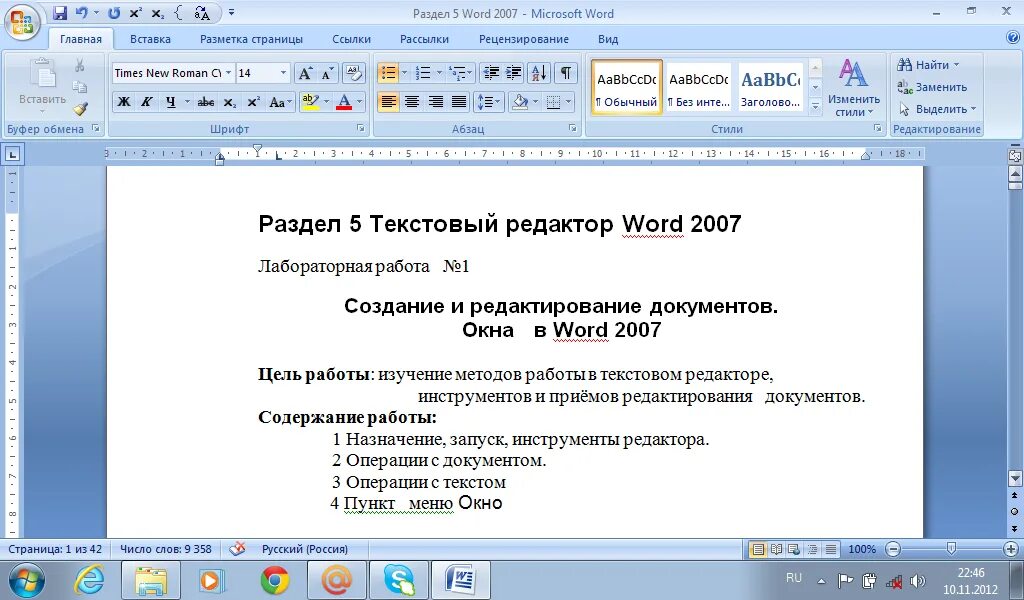Undo last action in Quick Access toolbar
The height and width of the screenshot is (600, 1024).
tap(81, 12)
